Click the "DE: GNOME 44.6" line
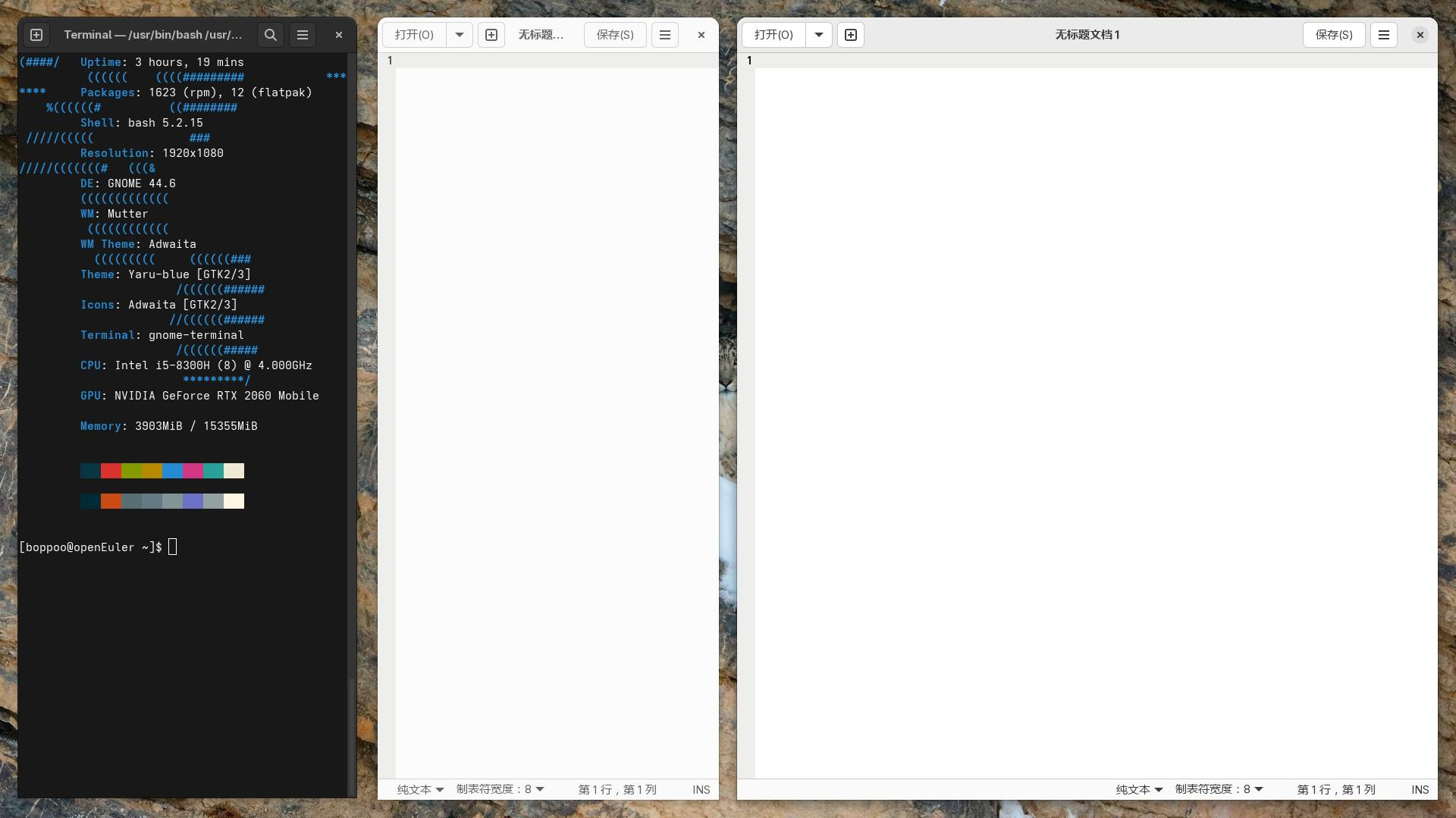Image resolution: width=1456 pixels, height=818 pixels. 128,183
